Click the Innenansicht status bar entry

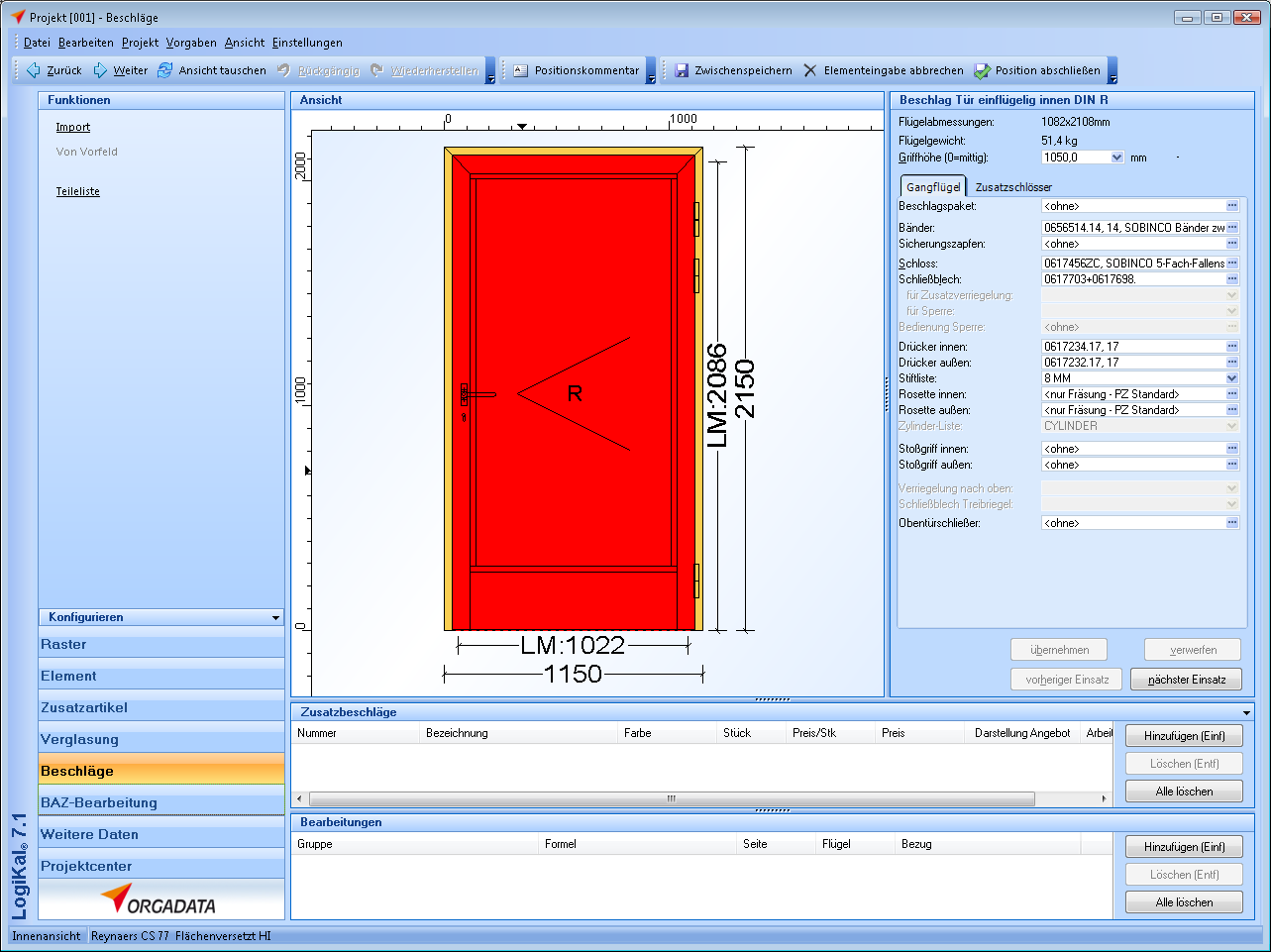tap(47, 936)
